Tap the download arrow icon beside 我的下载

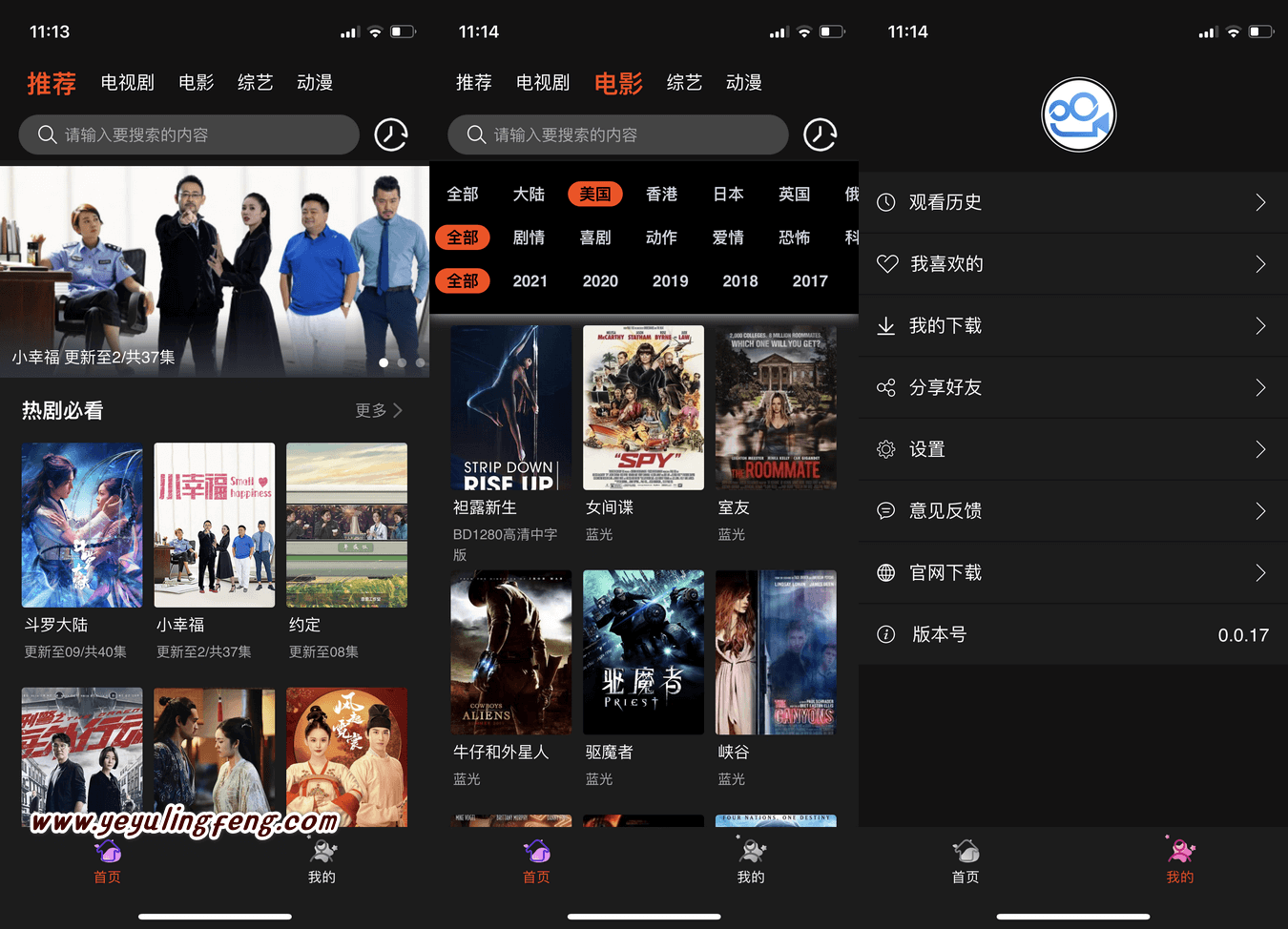pos(886,326)
